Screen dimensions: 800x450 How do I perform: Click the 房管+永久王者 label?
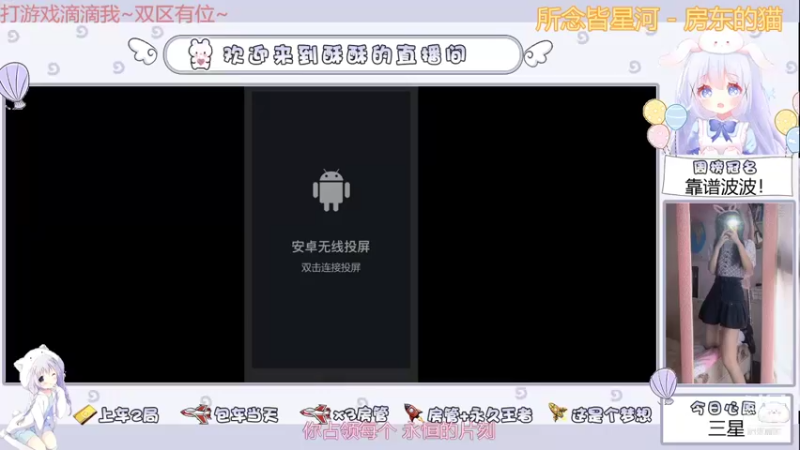pos(480,415)
